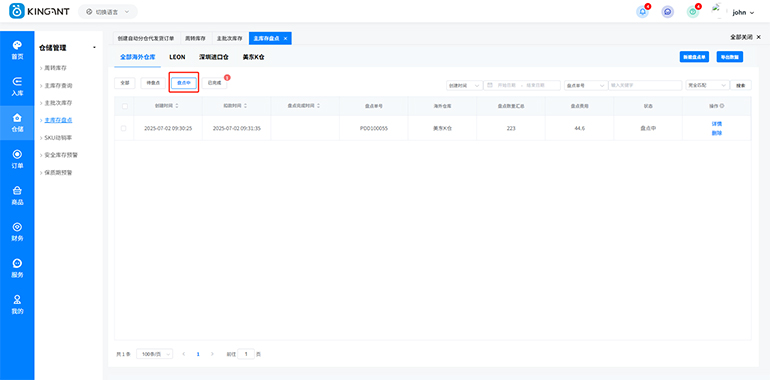This screenshot has height=380, width=770.
Task: Tick the select-all checkbox in table header
Action: (125, 106)
